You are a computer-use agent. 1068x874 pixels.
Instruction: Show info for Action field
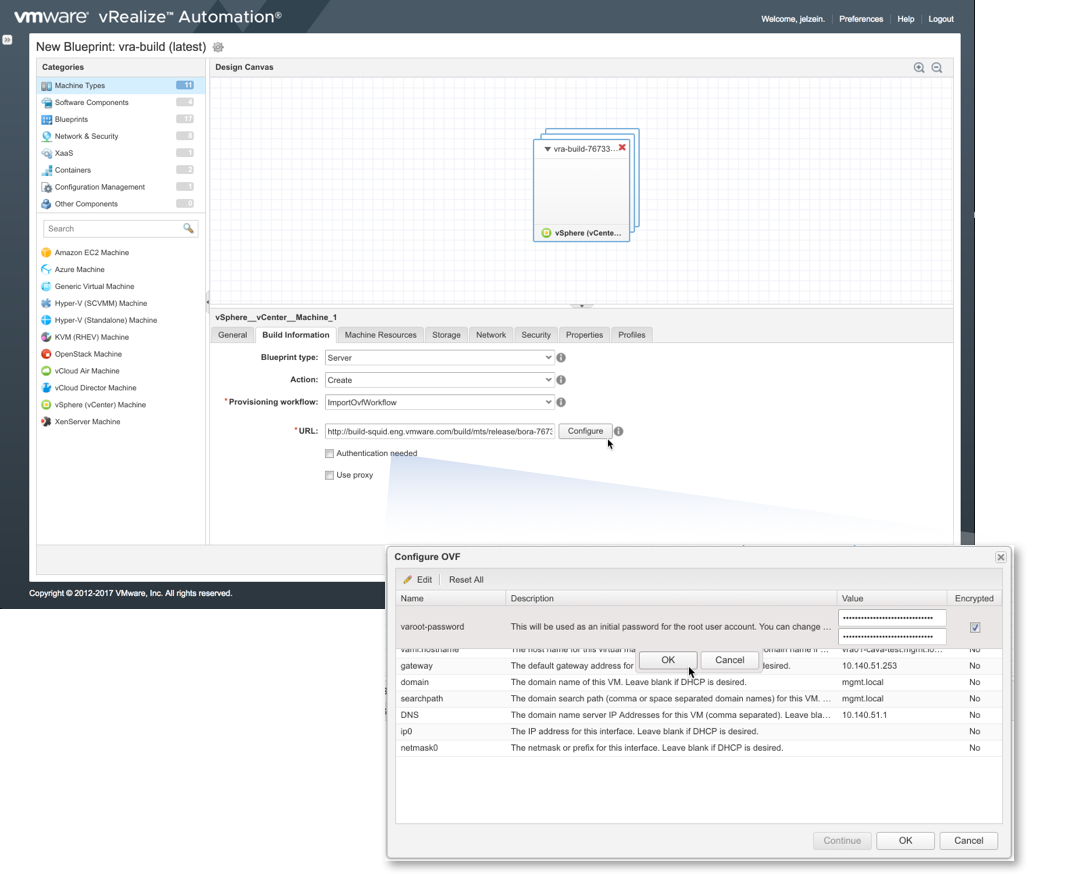click(561, 380)
